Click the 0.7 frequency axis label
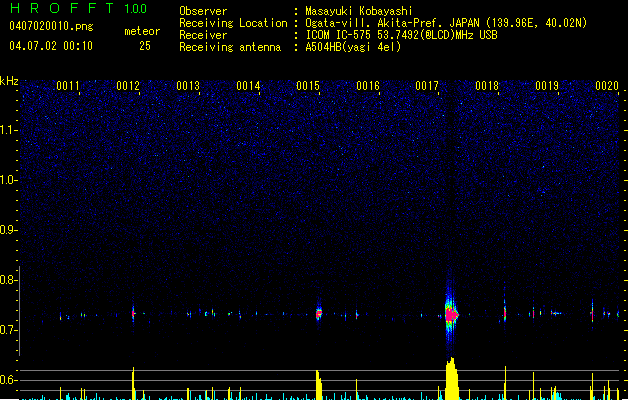 coord(8,330)
